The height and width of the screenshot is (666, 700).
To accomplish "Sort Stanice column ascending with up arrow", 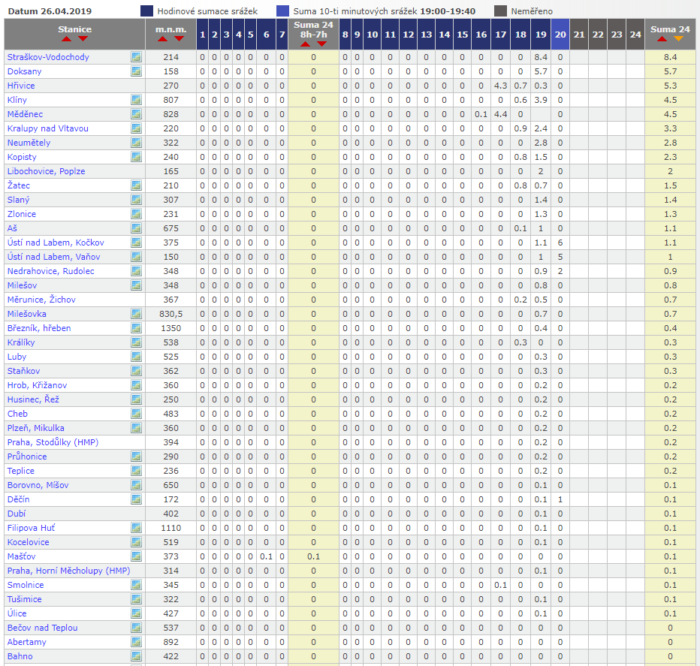I will point(67,39).
